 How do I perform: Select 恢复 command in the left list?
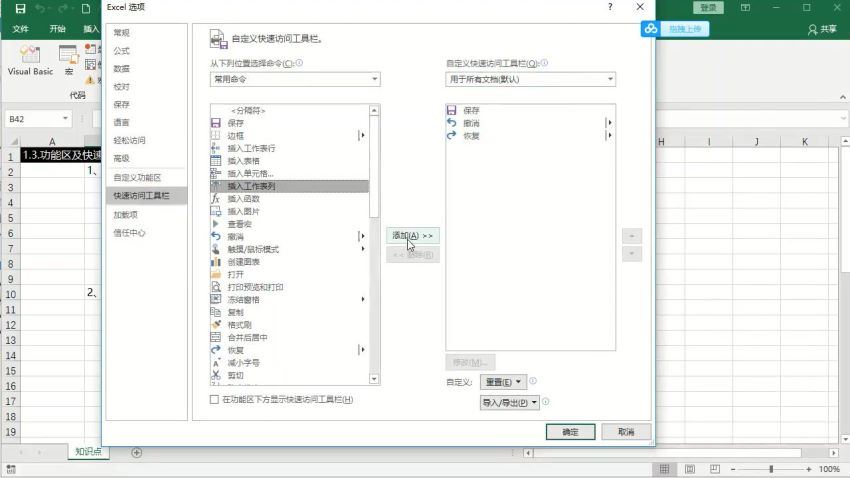[289, 350]
